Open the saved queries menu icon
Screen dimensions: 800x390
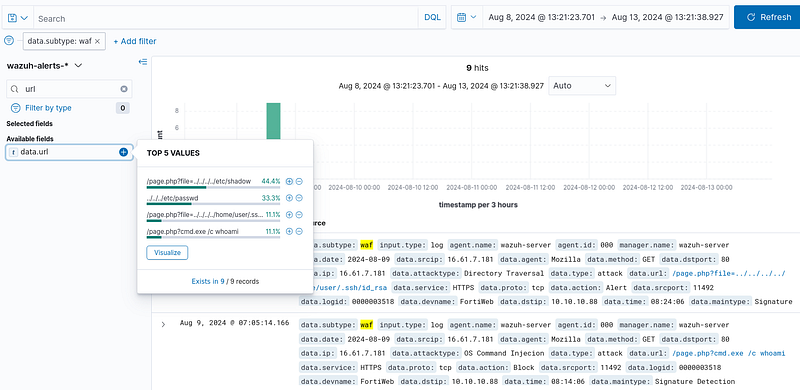click(17, 18)
